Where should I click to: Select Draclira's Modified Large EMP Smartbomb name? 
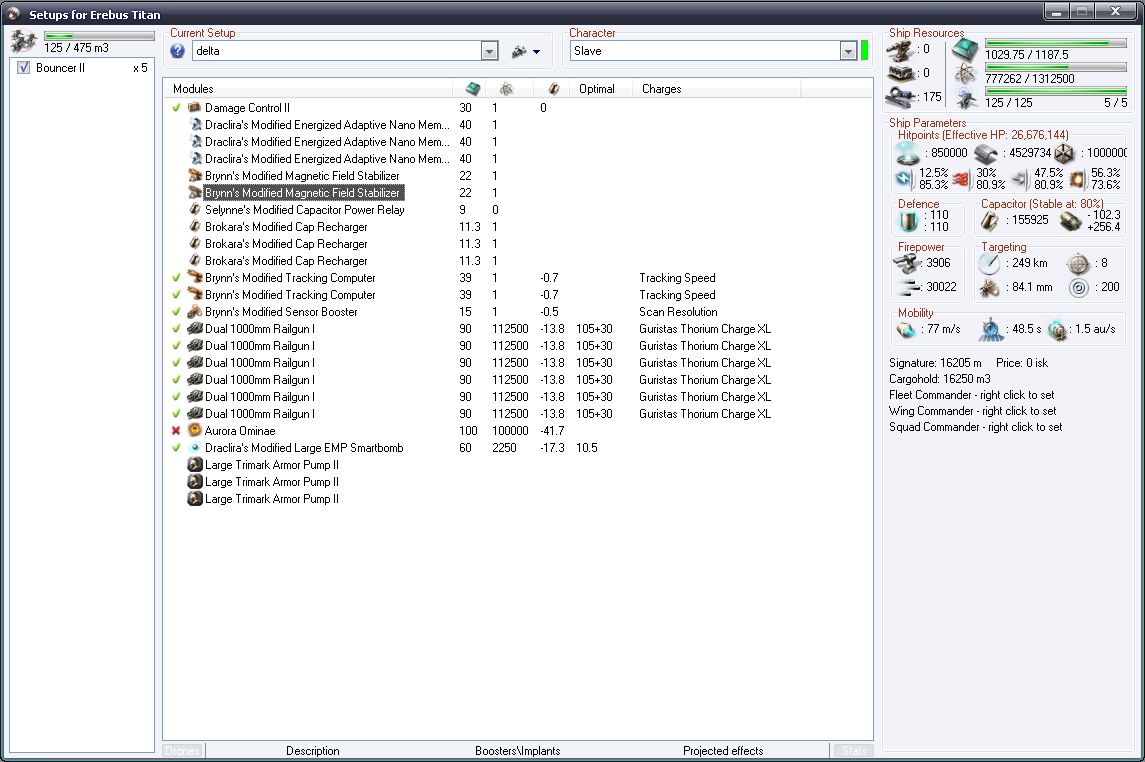[304, 447]
